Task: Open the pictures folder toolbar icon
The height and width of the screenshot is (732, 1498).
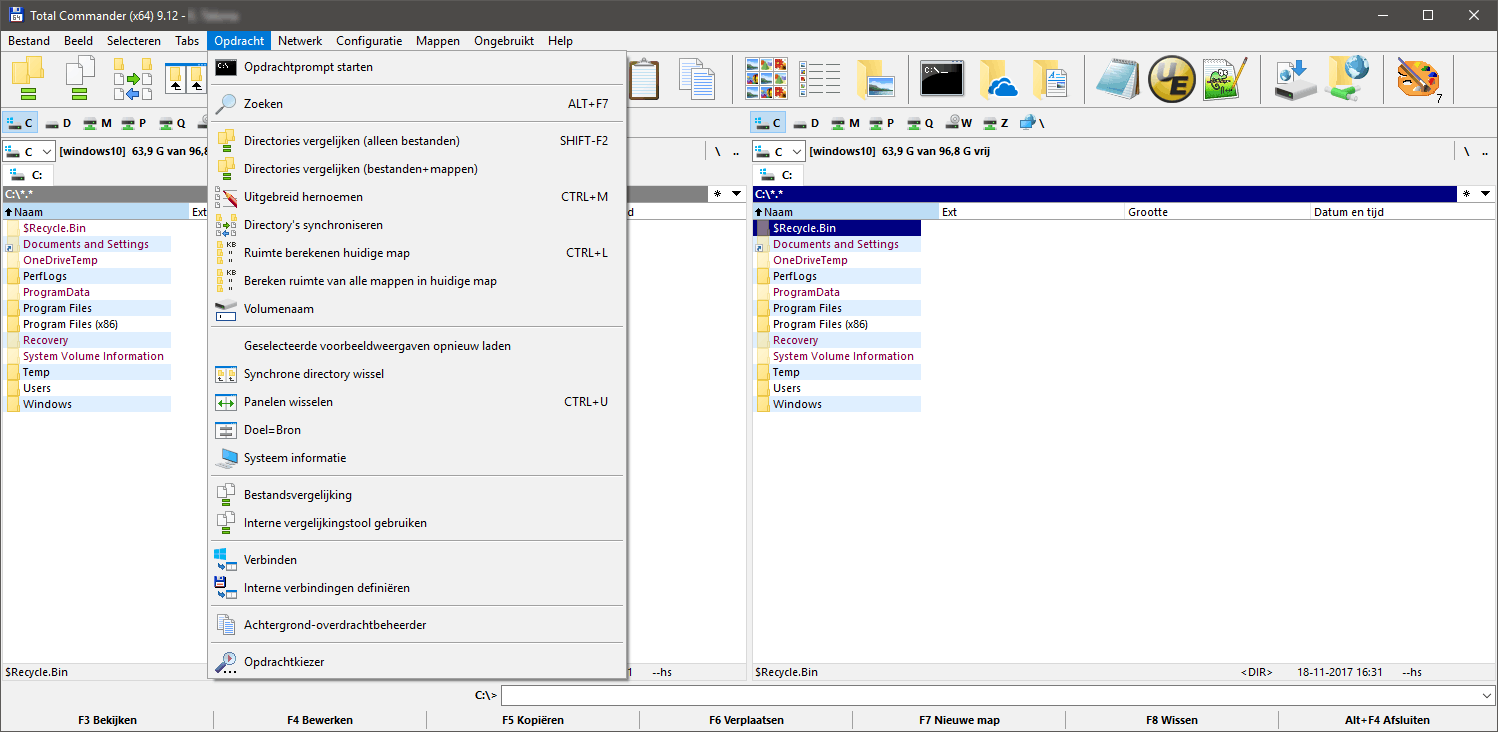Action: [x=875, y=78]
